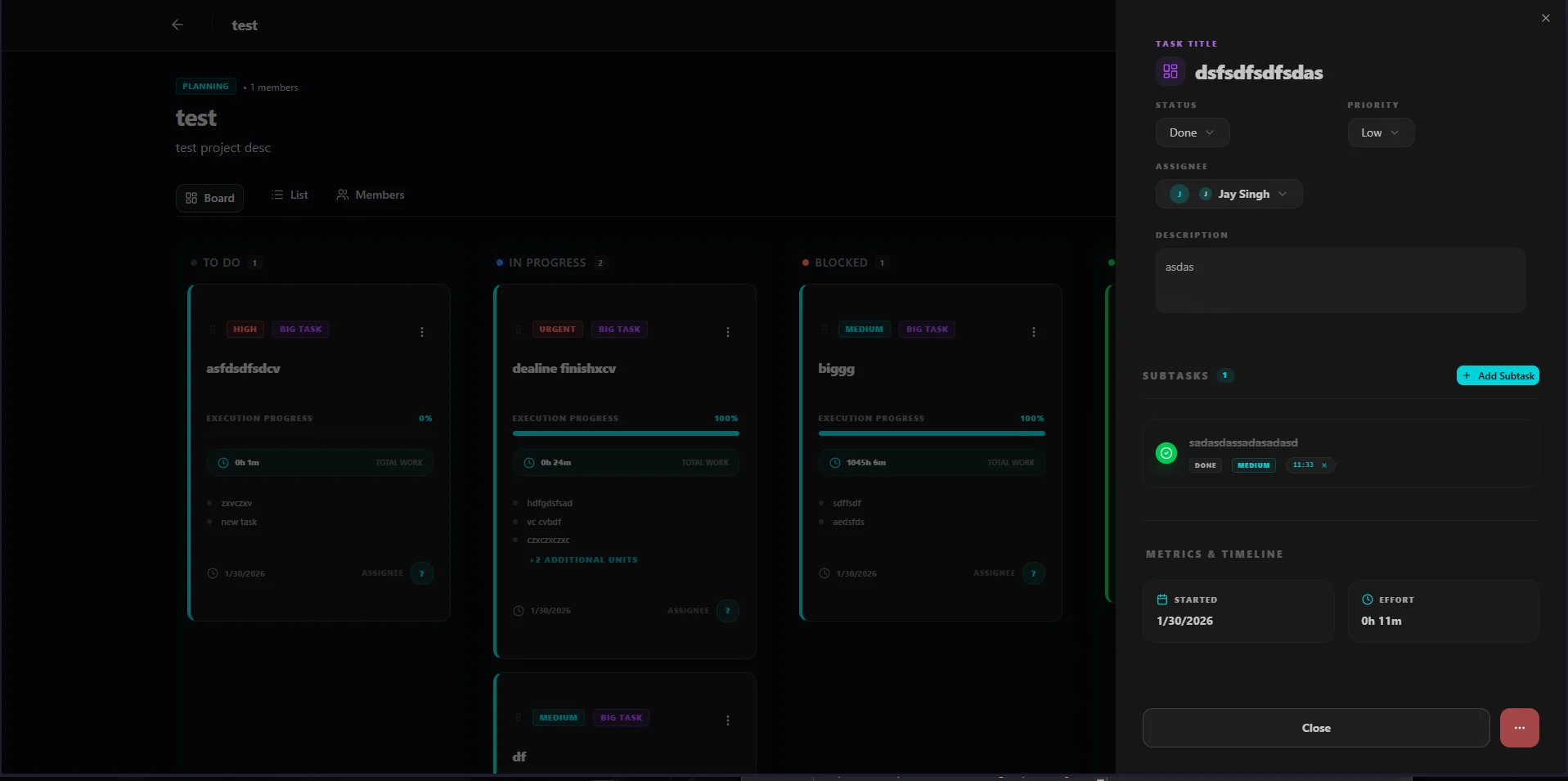Open the red more-options button
Screen dimensions: 1568x781
pos(1519,728)
